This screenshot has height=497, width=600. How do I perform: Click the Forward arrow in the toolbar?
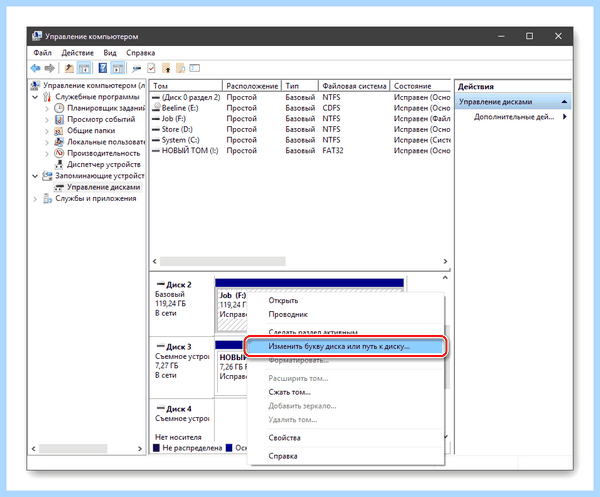coord(49,68)
